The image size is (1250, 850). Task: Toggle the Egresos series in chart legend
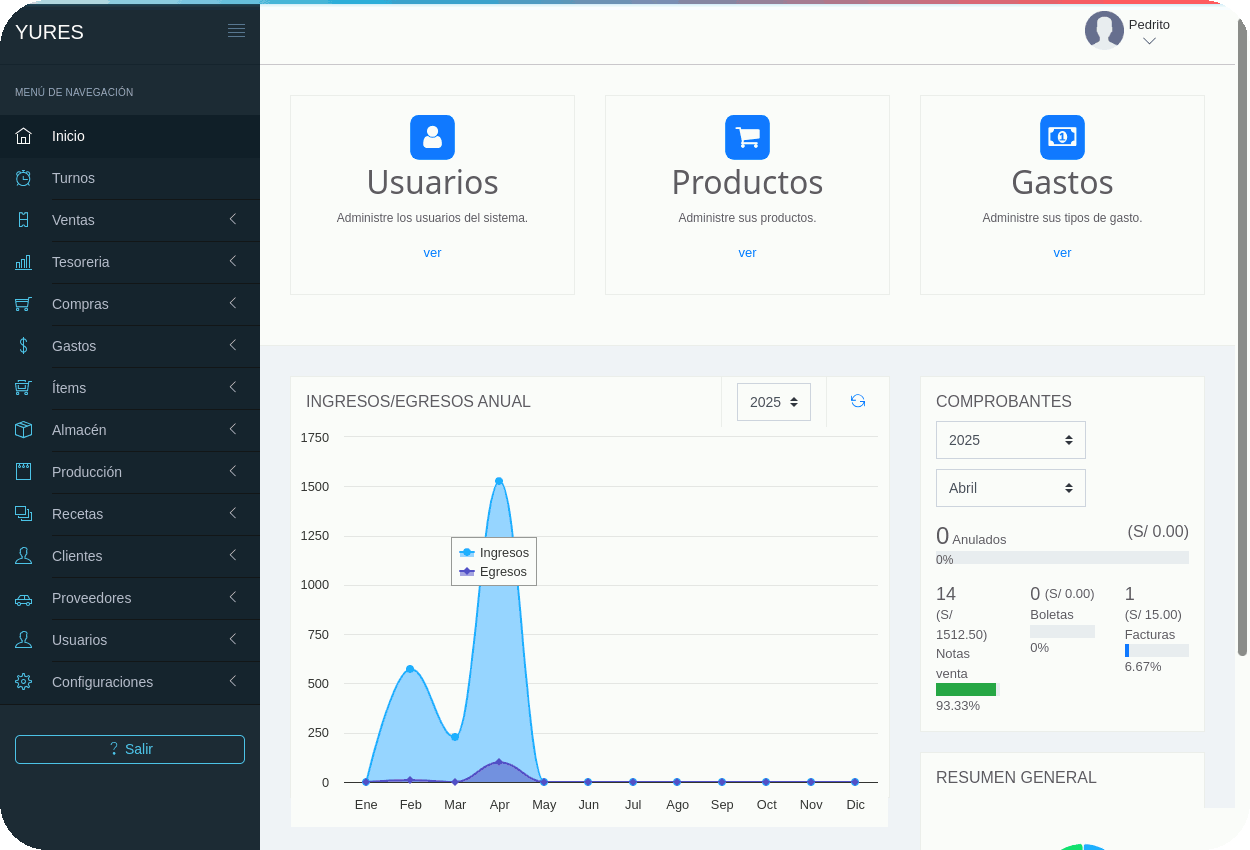(x=493, y=572)
